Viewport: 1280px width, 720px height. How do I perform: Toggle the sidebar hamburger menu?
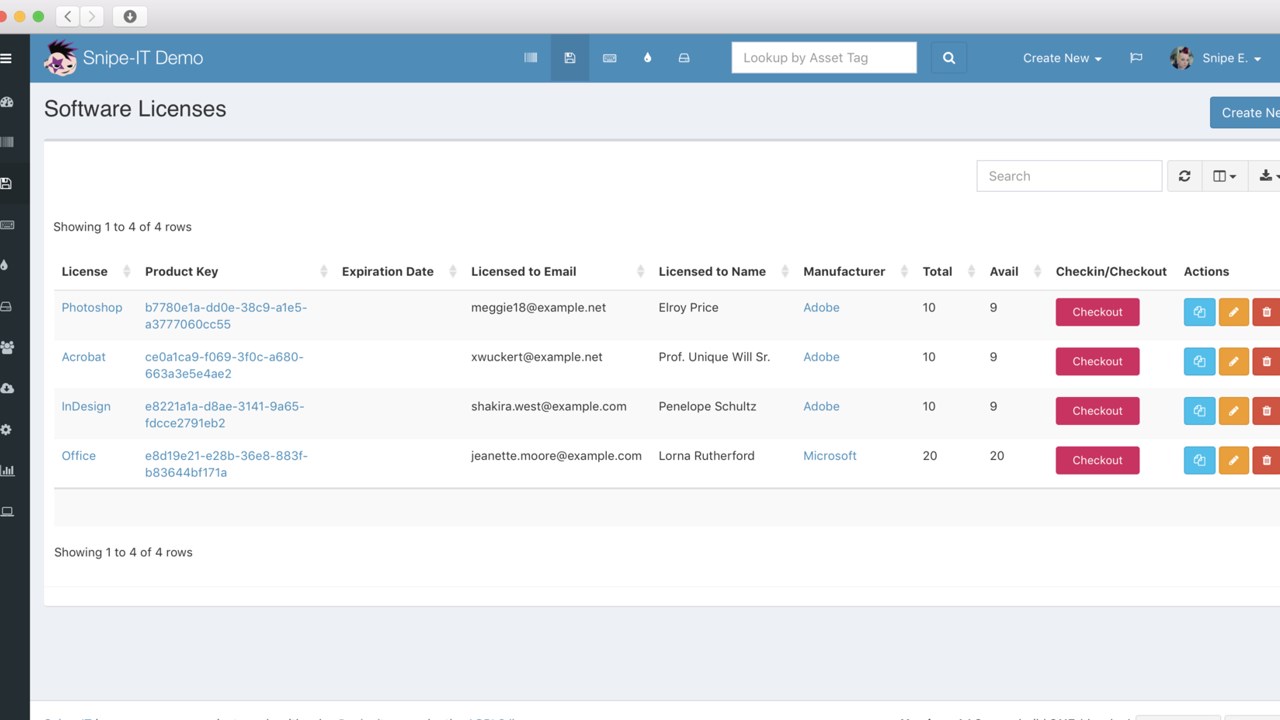[6, 58]
